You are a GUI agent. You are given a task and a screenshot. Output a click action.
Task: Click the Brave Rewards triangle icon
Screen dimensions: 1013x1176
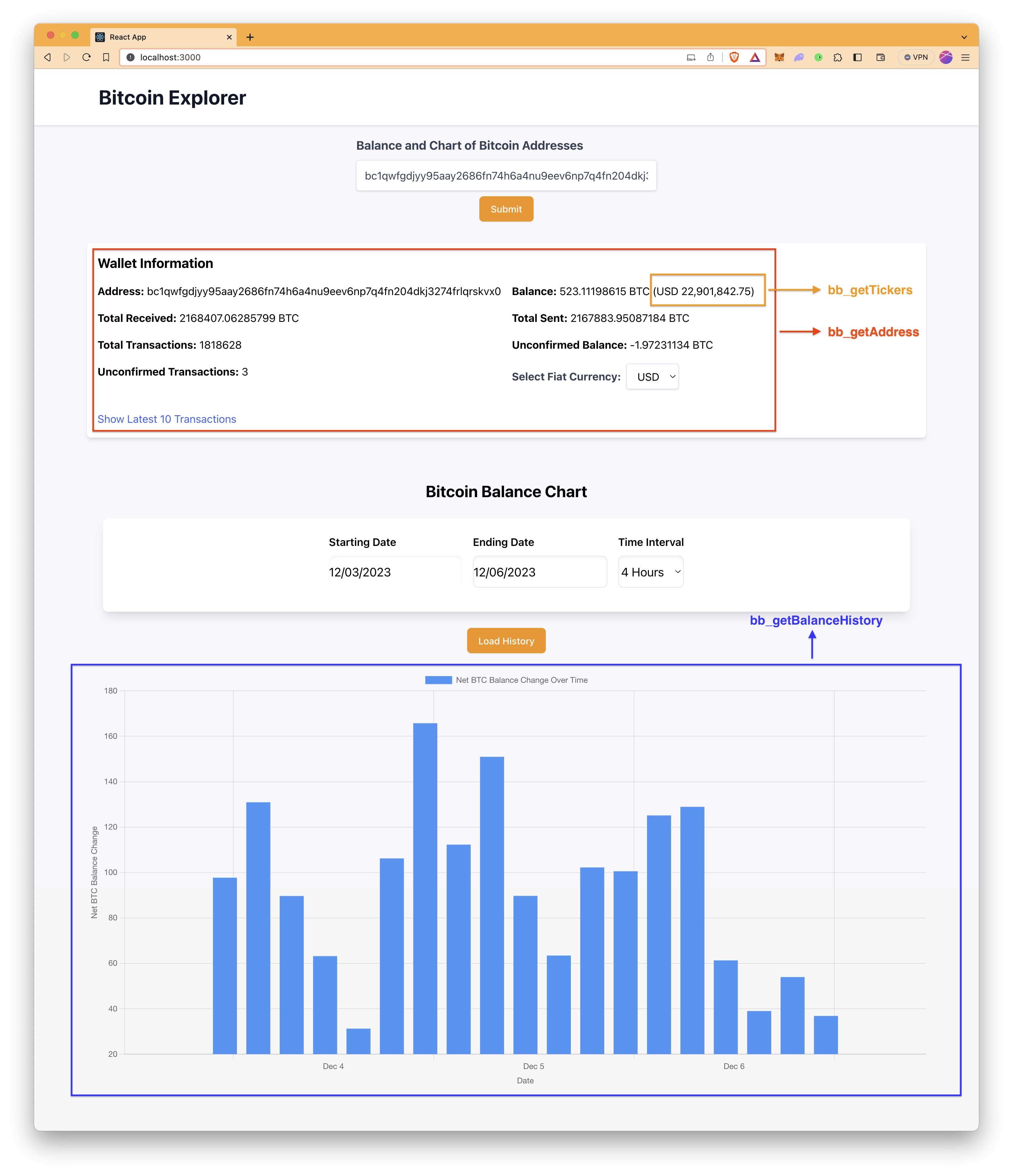point(755,57)
